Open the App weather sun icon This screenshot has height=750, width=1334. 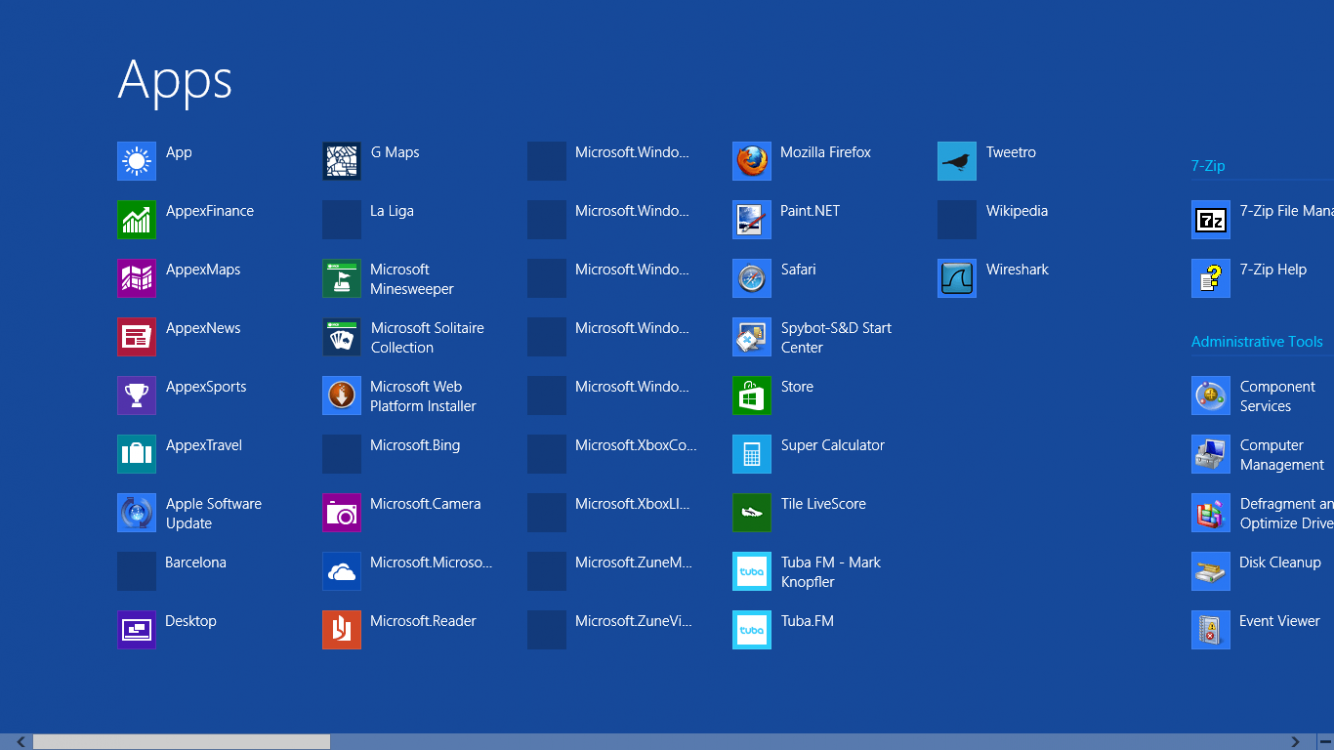pos(136,161)
